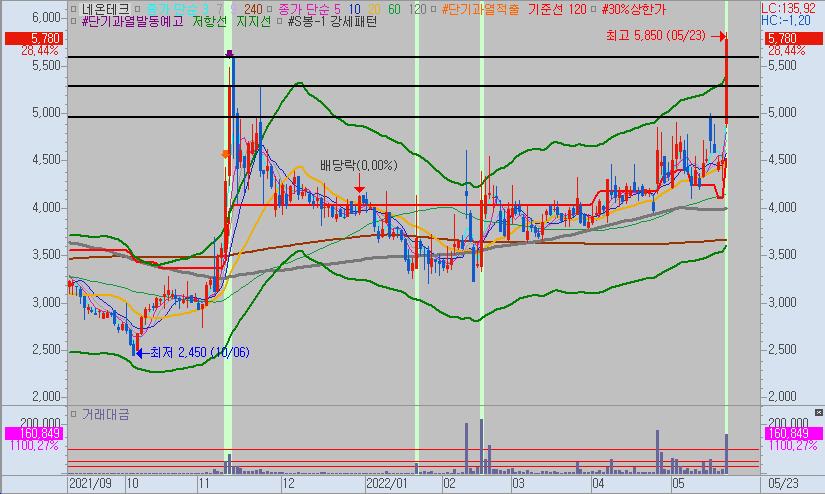This screenshot has height=494, width=825.
Task: Click the magenta 160,849 tag on right axis
Action: (x=792, y=434)
